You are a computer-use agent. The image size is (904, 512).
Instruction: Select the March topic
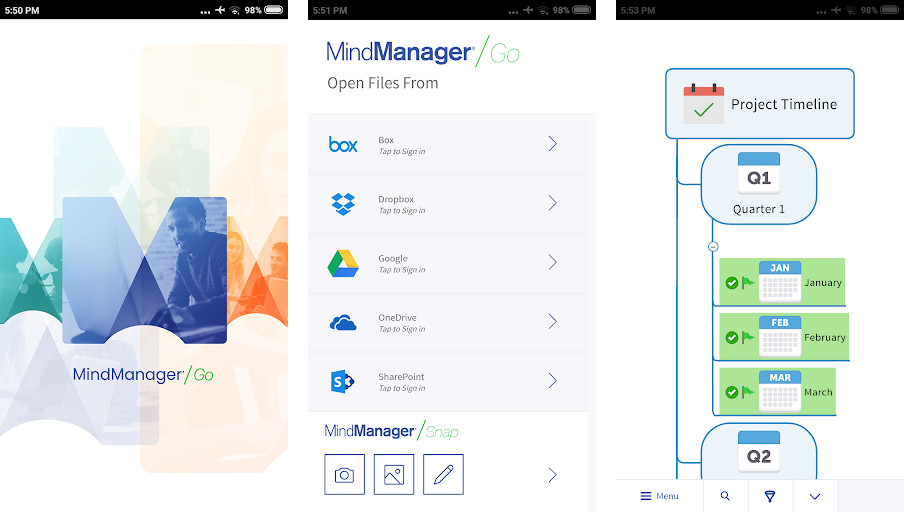coord(777,391)
